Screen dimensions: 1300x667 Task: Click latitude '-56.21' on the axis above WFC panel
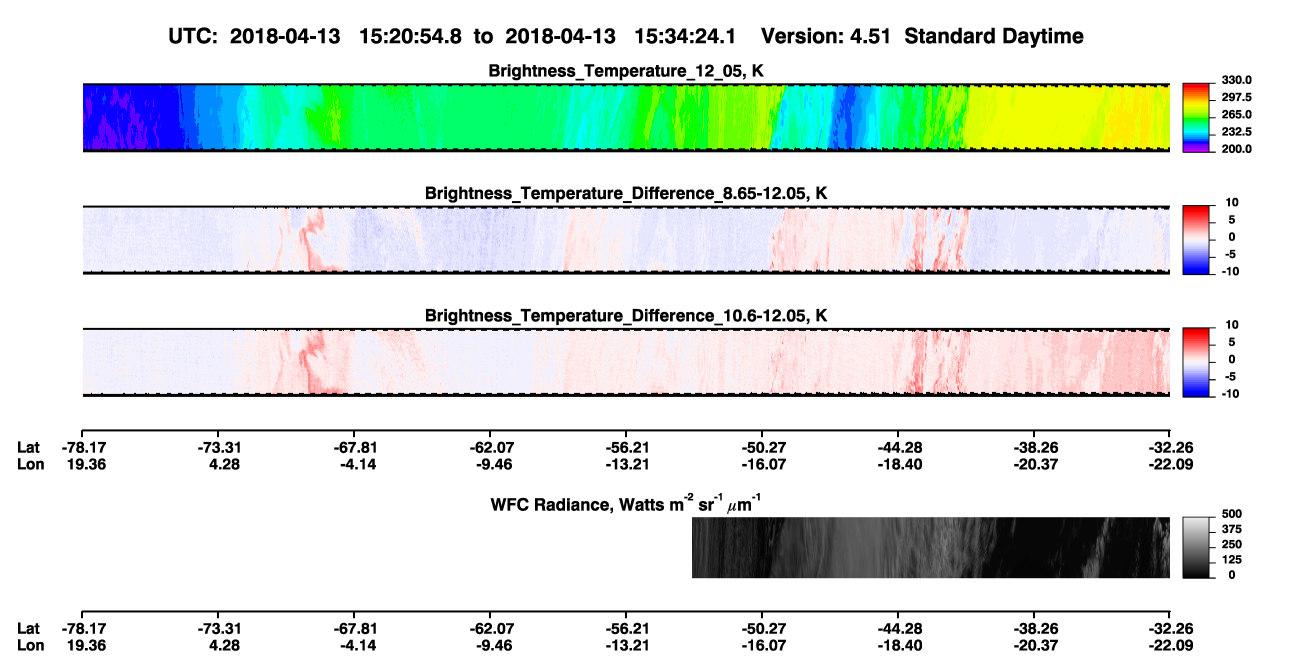tap(626, 447)
